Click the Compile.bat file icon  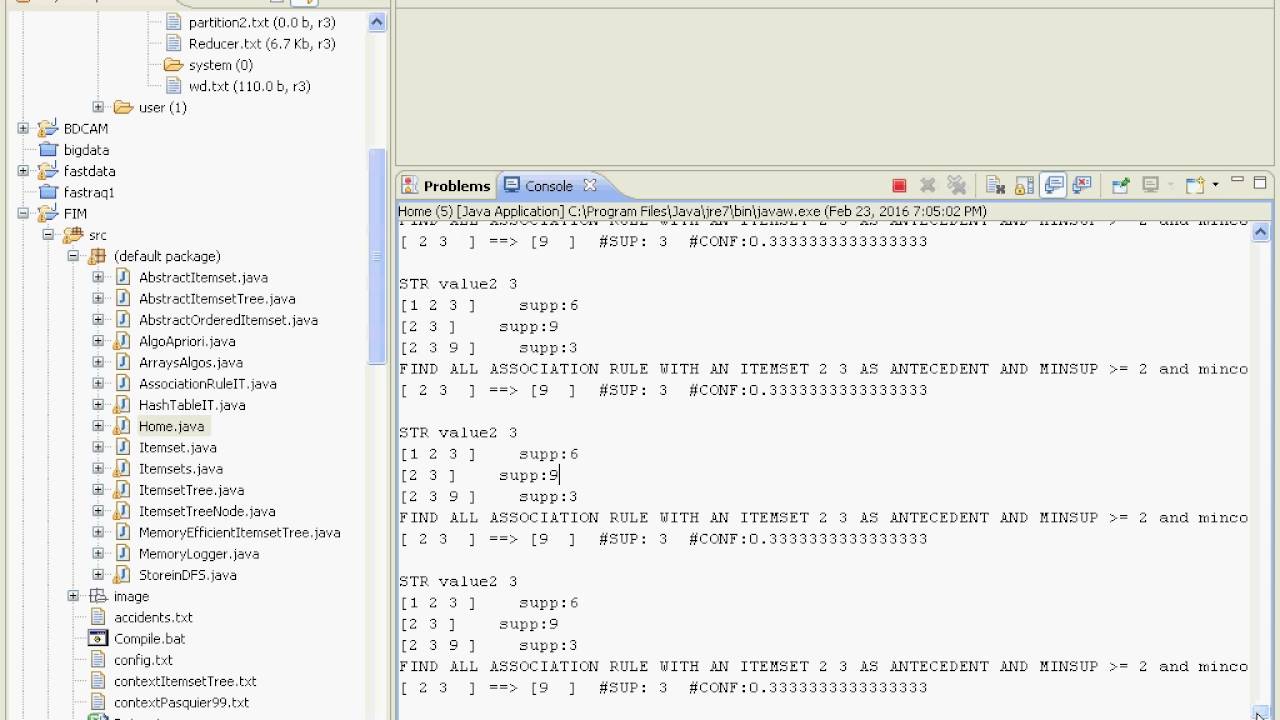click(97, 638)
